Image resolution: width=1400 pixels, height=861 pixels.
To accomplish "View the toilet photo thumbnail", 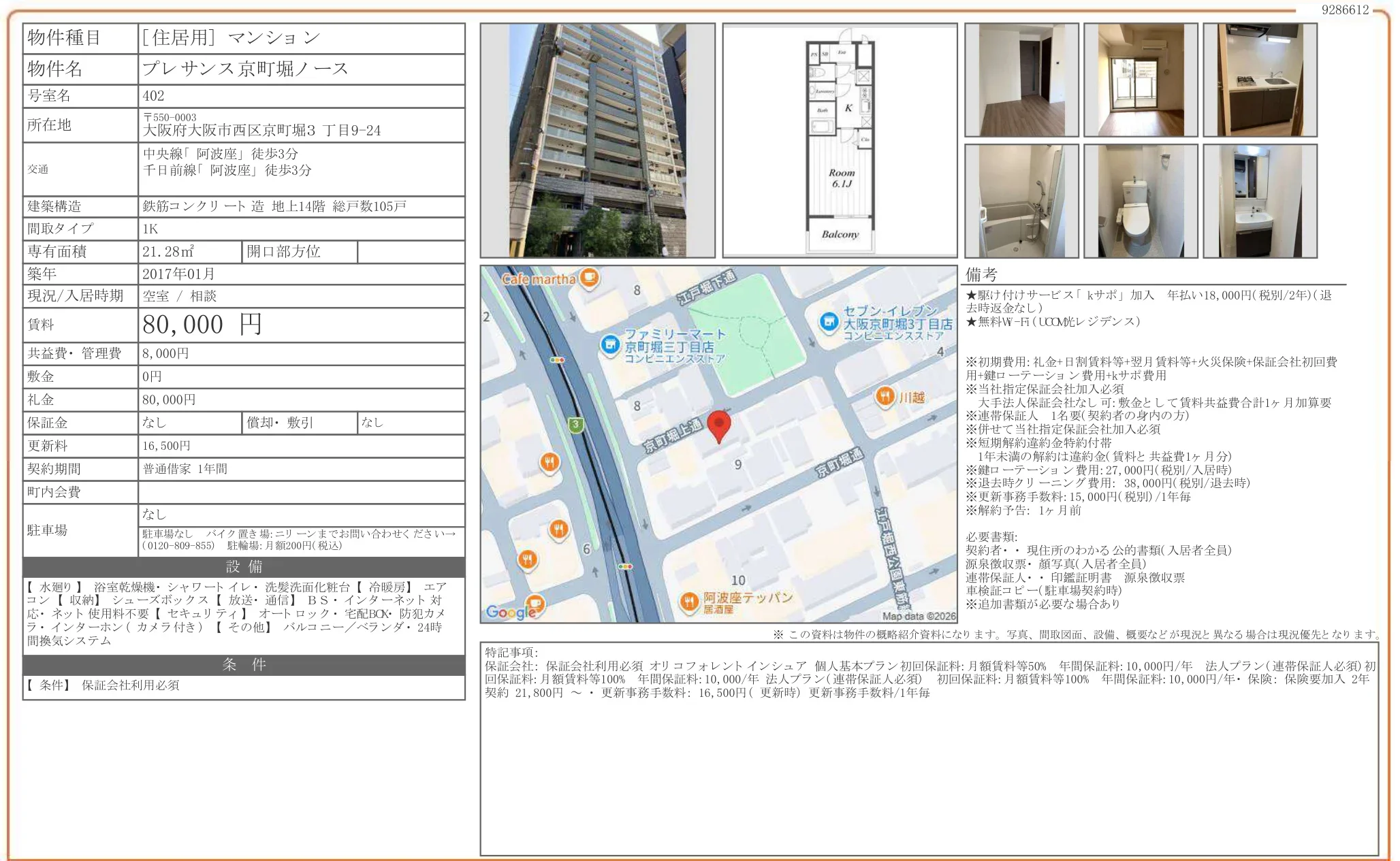I will [x=1140, y=201].
